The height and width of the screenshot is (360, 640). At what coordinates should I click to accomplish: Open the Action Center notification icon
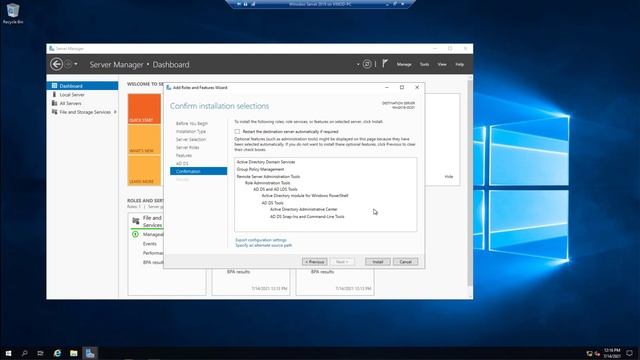[x=630, y=353]
